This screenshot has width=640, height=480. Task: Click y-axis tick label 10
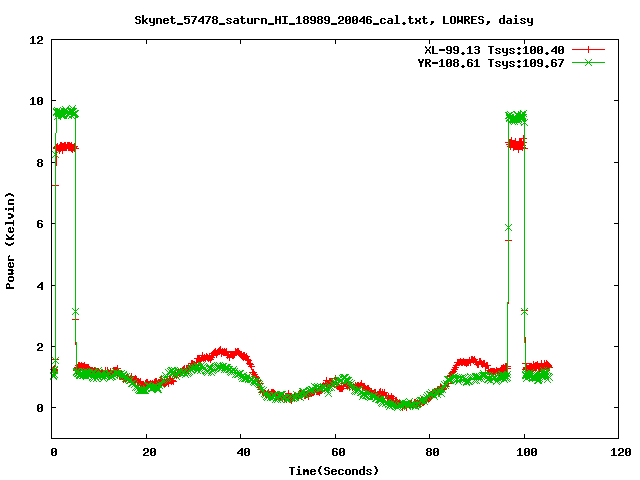36,101
